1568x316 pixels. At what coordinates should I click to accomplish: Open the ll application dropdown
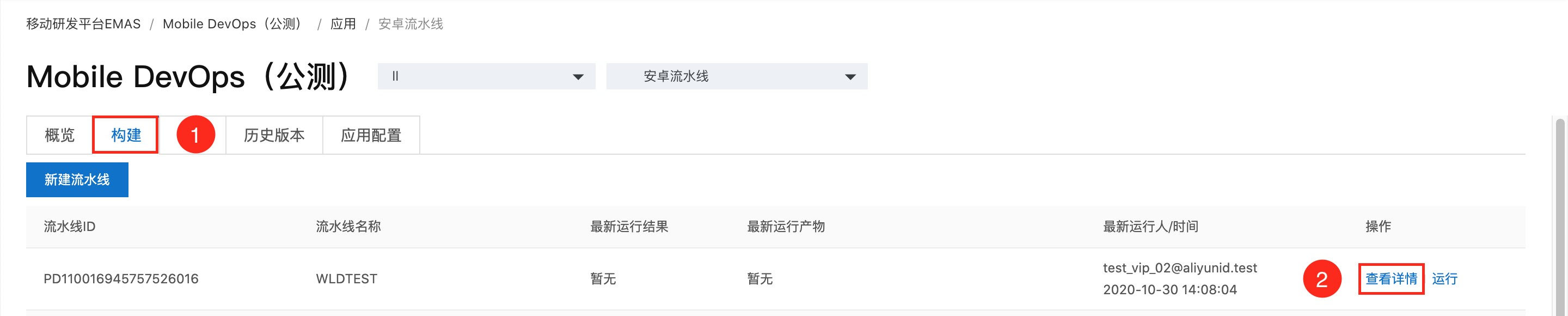point(486,76)
